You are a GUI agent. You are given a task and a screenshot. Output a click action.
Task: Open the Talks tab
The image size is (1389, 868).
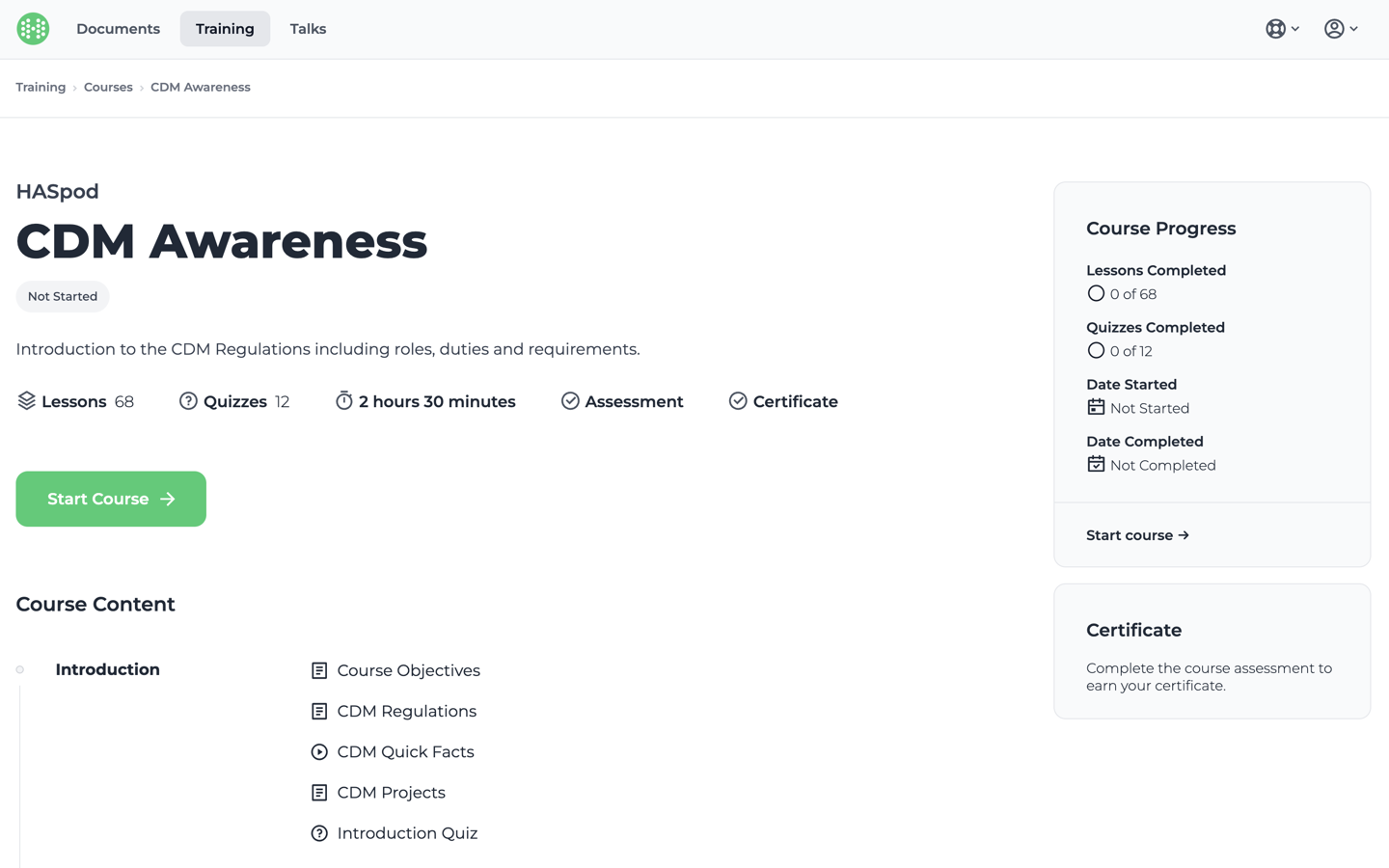(x=308, y=29)
